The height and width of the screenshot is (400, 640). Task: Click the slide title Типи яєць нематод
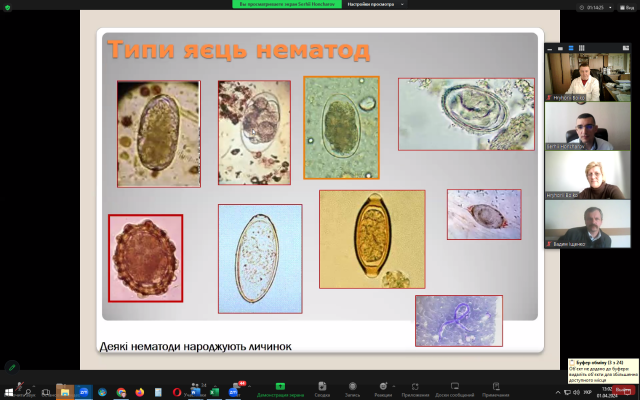[239, 49]
